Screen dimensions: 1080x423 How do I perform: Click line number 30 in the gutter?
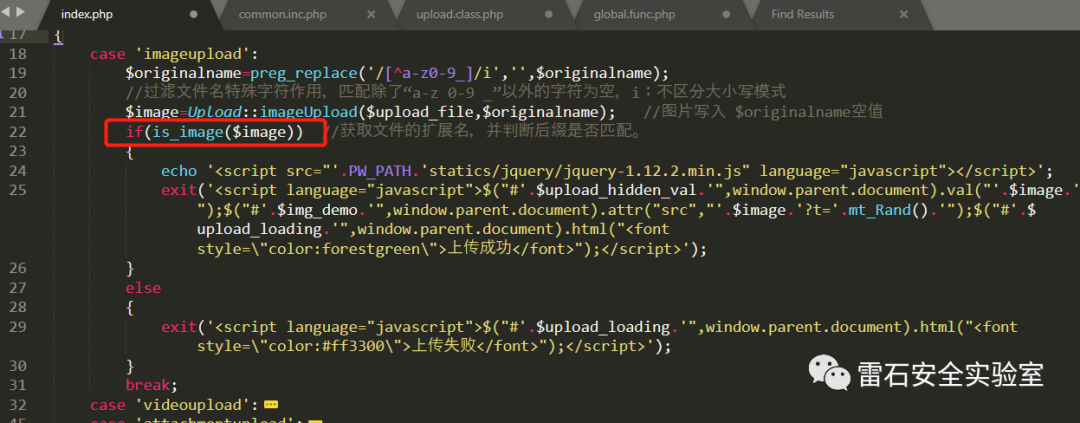tap(19, 365)
